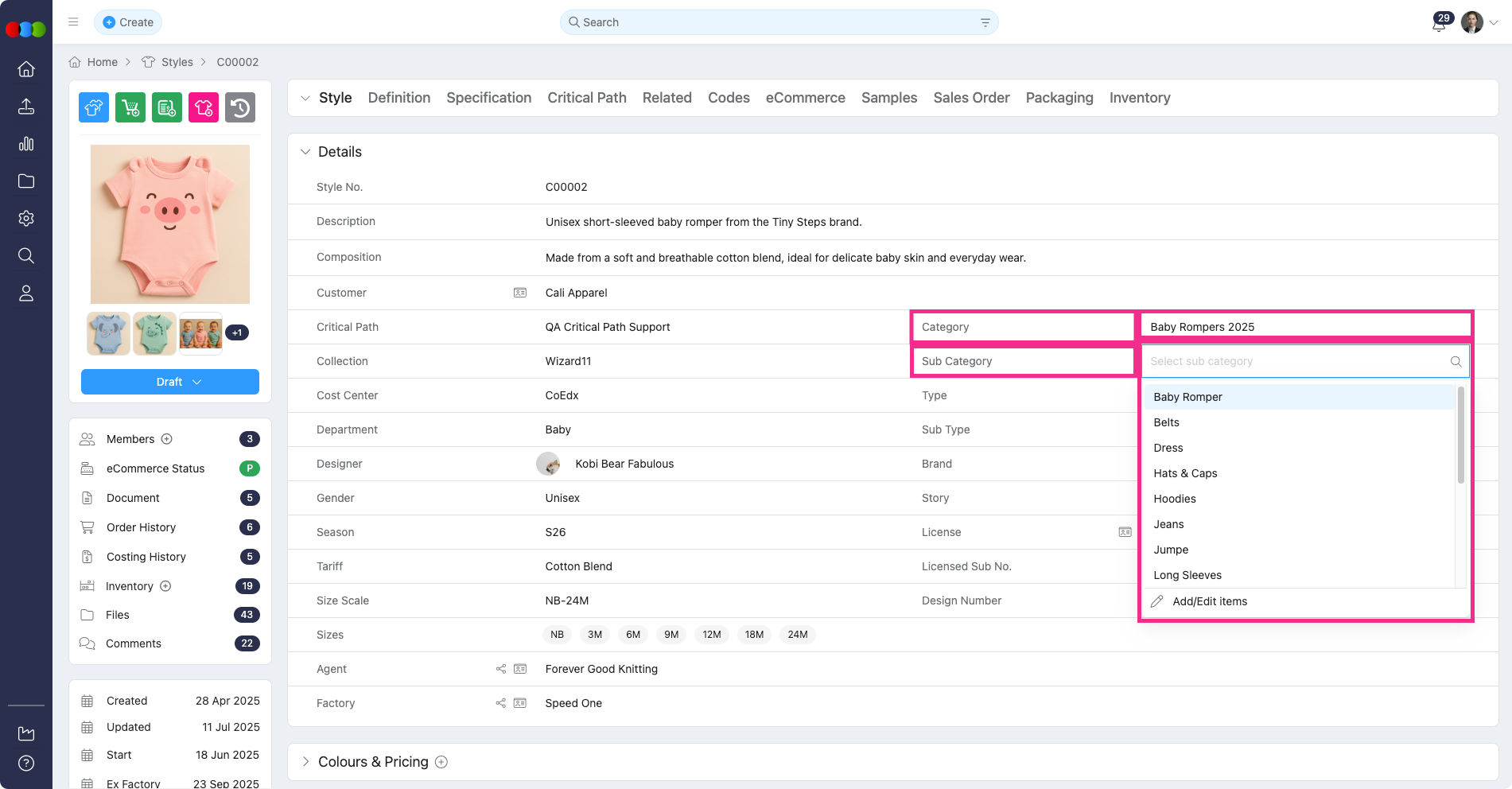
Task: Select Hoodies from sub category list
Action: pos(1175,499)
